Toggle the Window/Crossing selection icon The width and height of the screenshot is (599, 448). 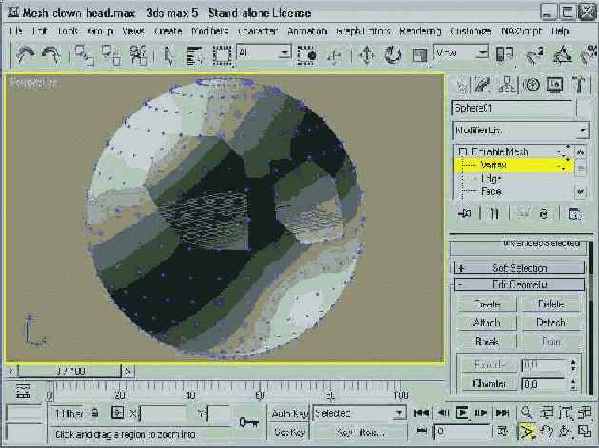306,55
